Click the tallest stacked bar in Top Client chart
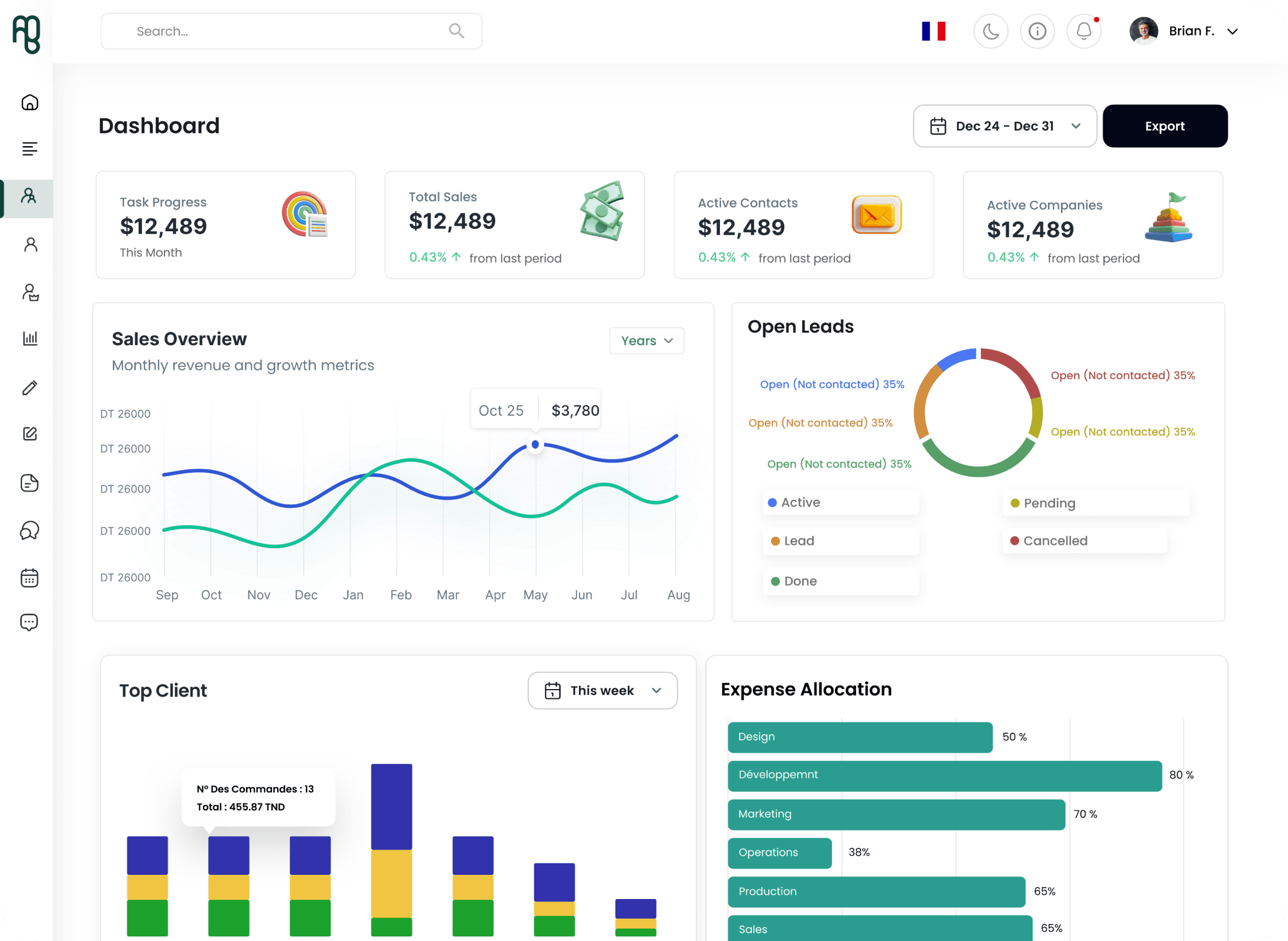The image size is (1288, 941). point(392,850)
